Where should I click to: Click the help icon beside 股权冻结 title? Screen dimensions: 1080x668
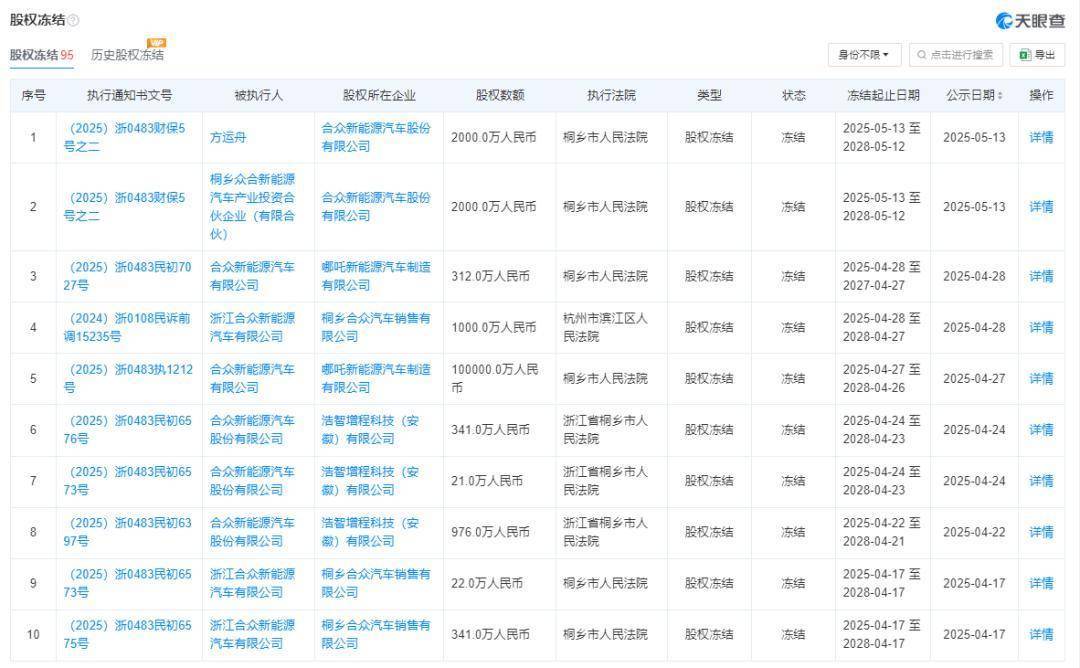click(x=73, y=21)
